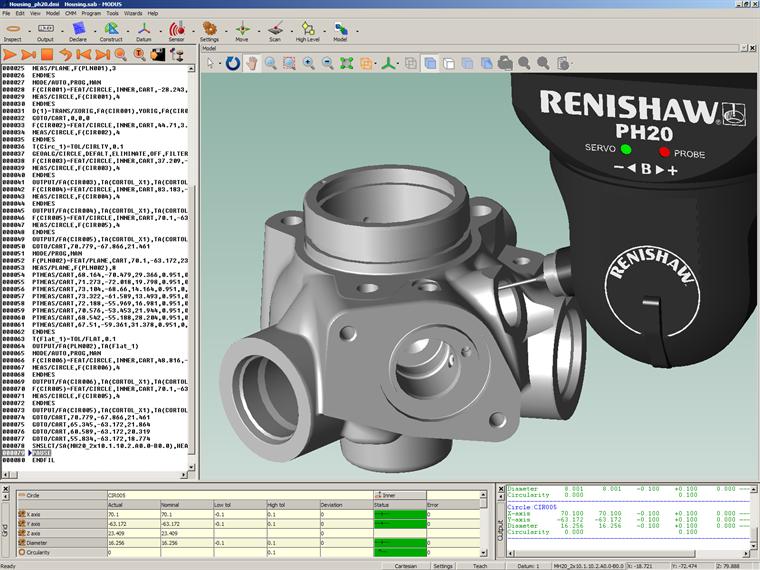Click the green zoom-to-fit icon
This screenshot has width=760, height=570.
[x=347, y=63]
